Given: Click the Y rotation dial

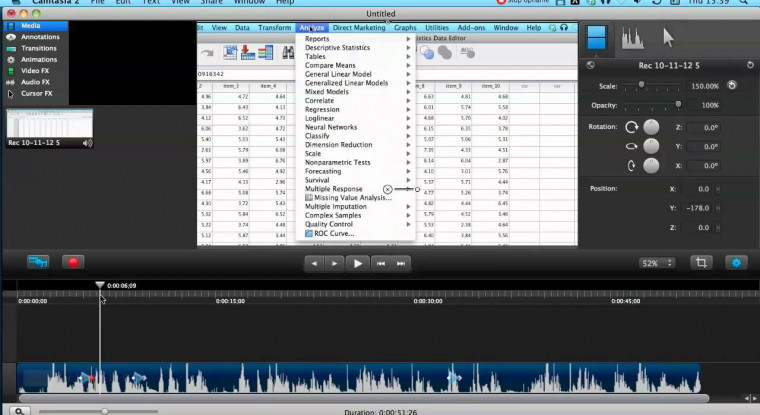Looking at the screenshot, I should 651,146.
